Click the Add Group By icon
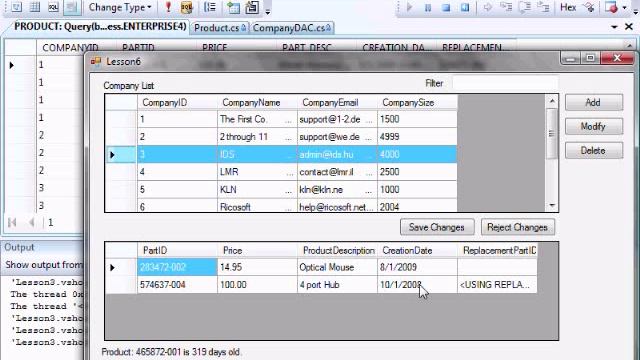Screen dimensions: 640x360 210,7
